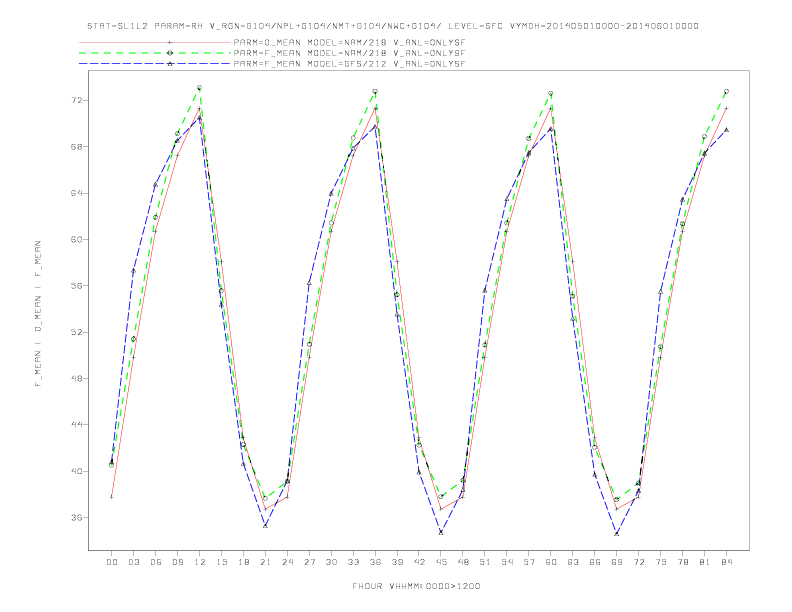Click x-axis tick label 21
Viewport: 792px width, 612px height.
pos(265,562)
